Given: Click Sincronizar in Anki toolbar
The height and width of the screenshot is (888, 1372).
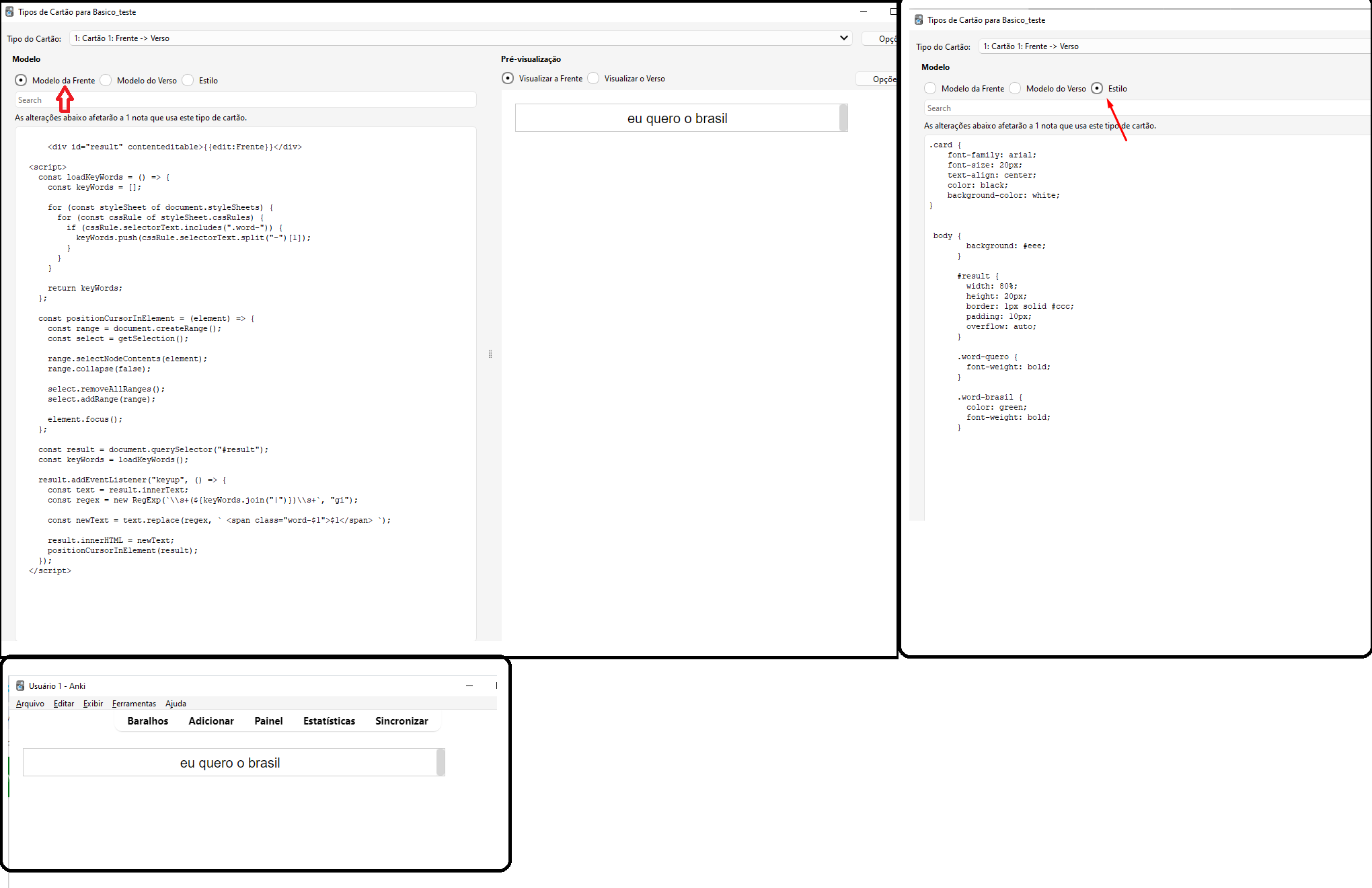Looking at the screenshot, I should click(x=402, y=721).
